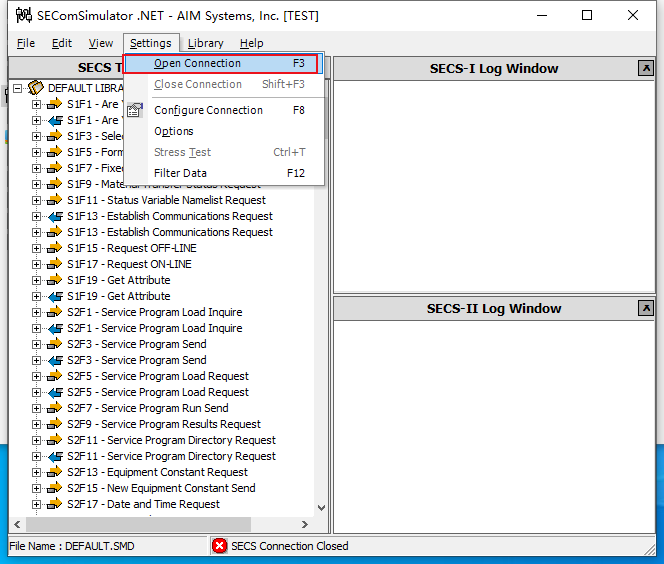Select S2F13 - Equipment Constant Request
This screenshot has height=564, width=664.
[158, 472]
